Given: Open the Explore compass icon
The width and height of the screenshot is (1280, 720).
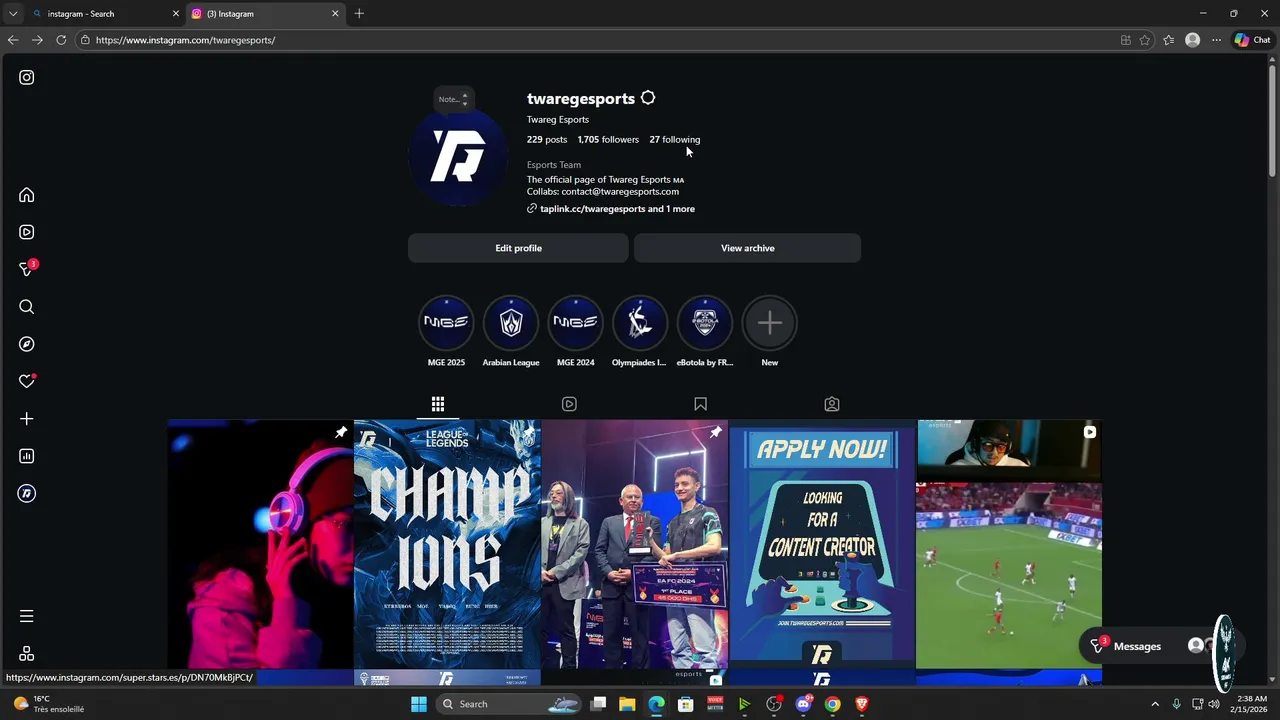Looking at the screenshot, I should click(27, 344).
